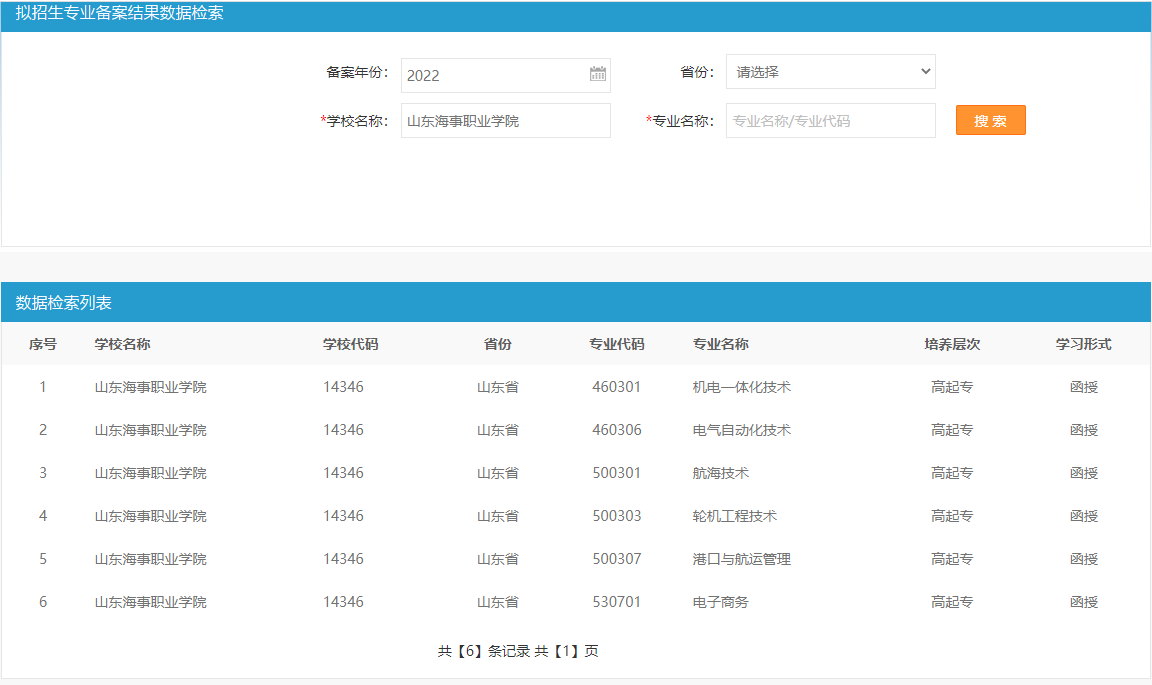
Task: Click the 学校名称 input field
Action: 505,121
